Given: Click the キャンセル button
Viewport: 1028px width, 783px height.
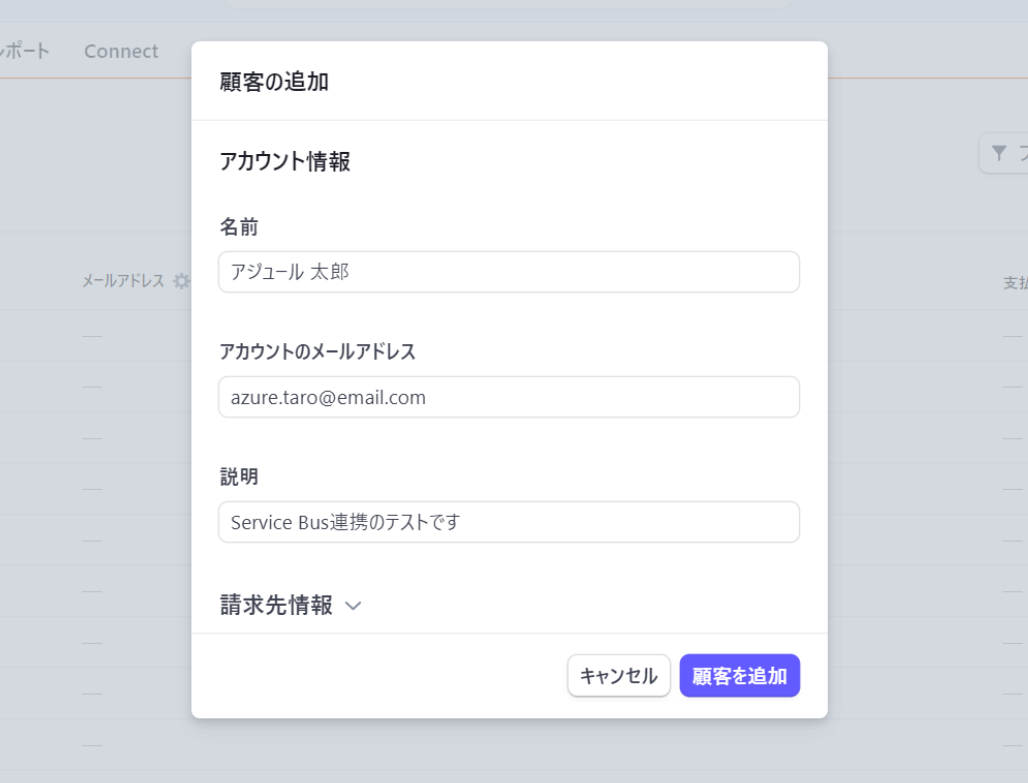Looking at the screenshot, I should click(618, 675).
